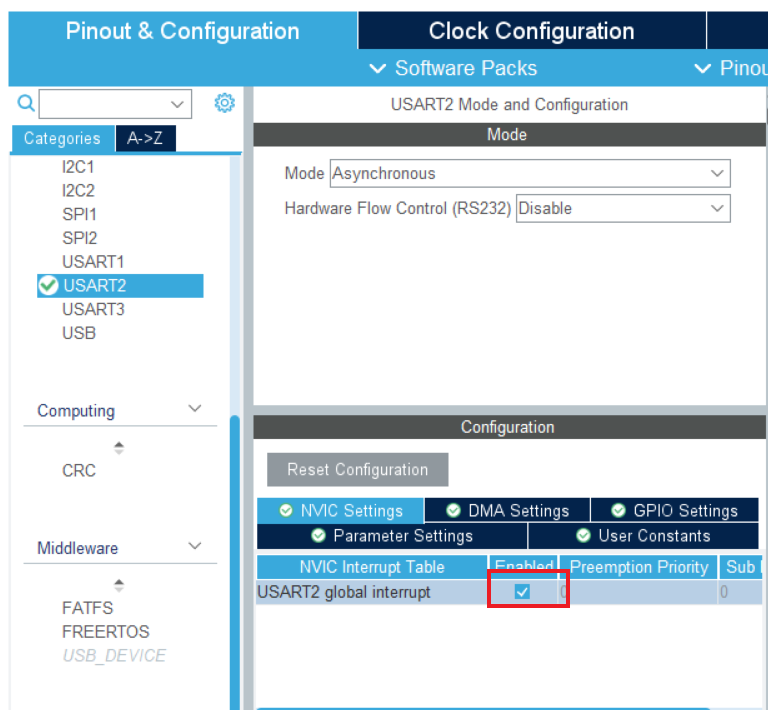Switch to Clock Configuration tab
The width and height of the screenshot is (768, 710).
click(532, 31)
